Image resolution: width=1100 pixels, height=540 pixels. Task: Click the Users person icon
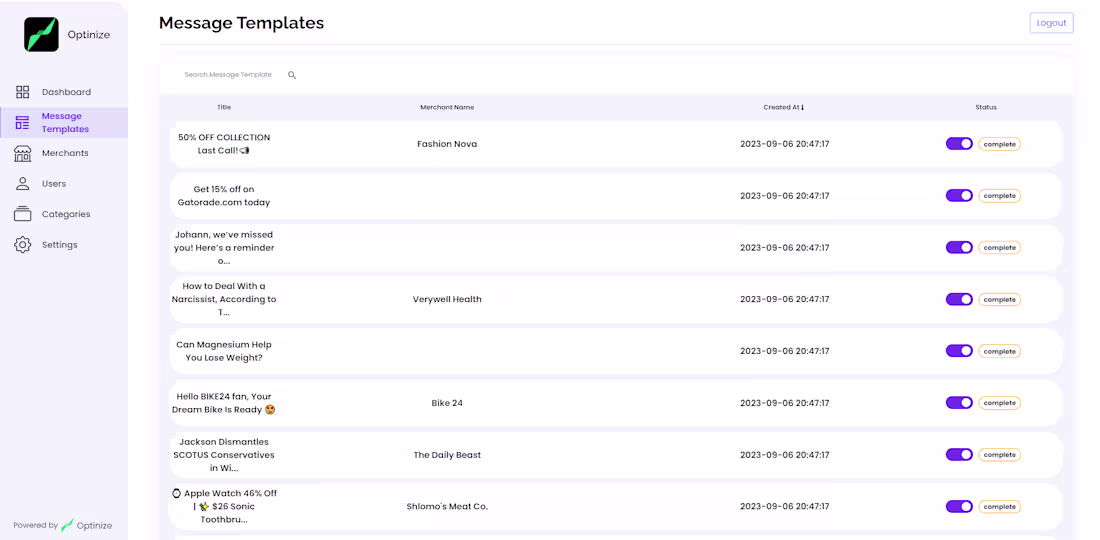(23, 184)
